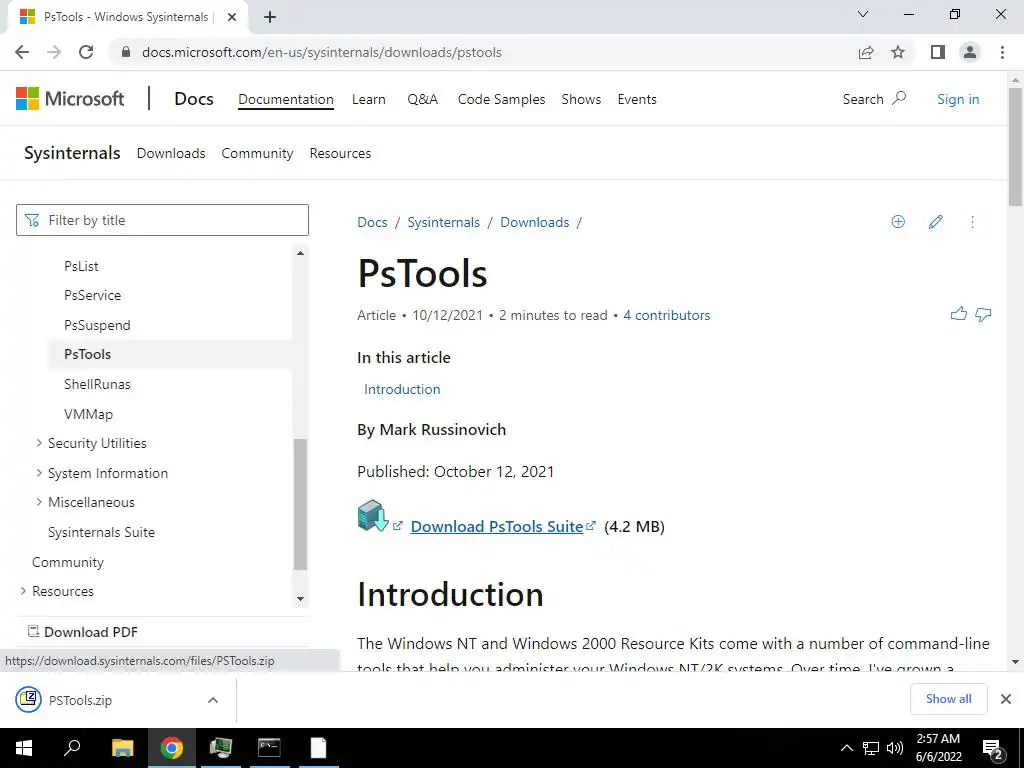Click Download PDF button
The image size is (1024, 768).
[x=82, y=632]
